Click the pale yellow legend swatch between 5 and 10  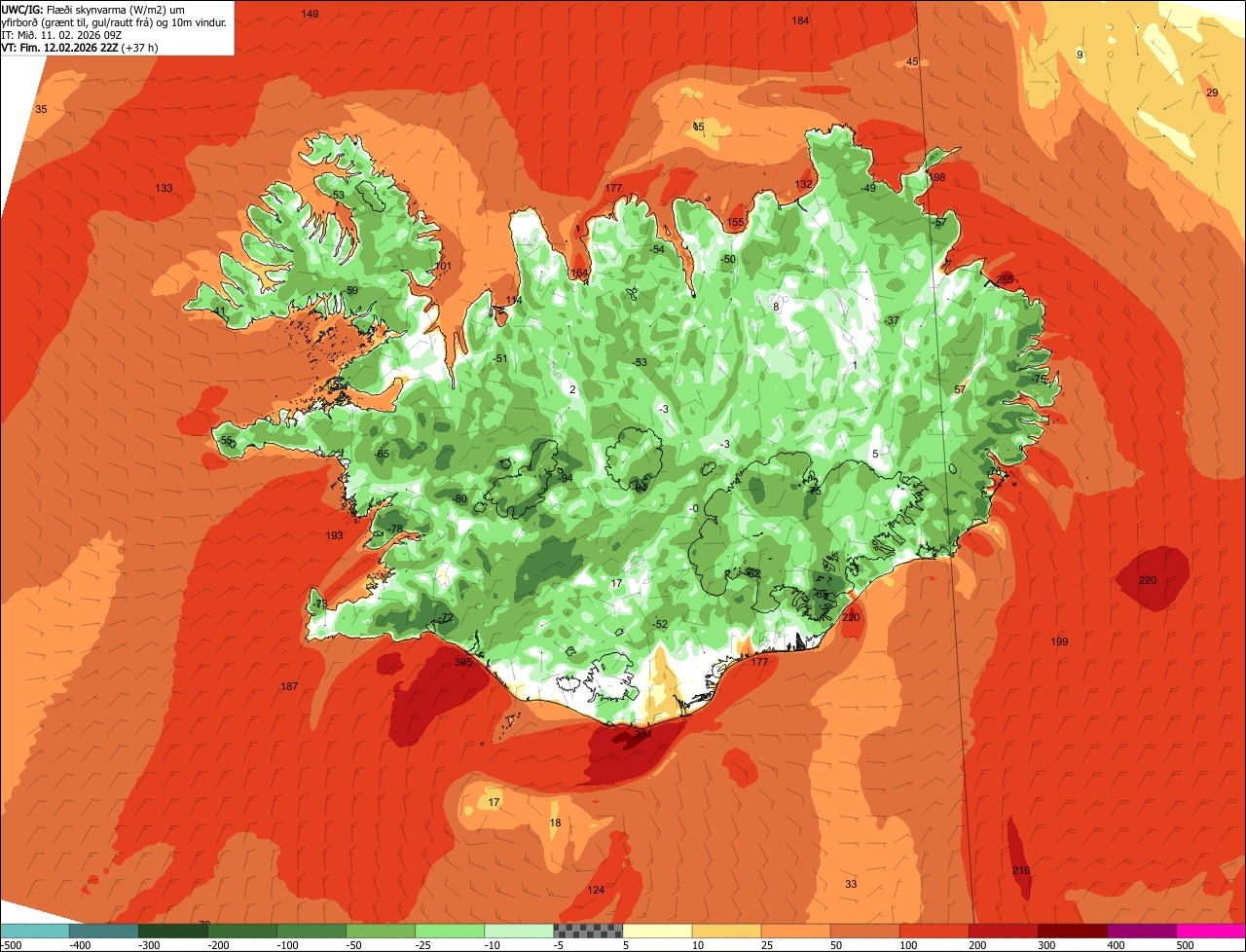click(657, 931)
